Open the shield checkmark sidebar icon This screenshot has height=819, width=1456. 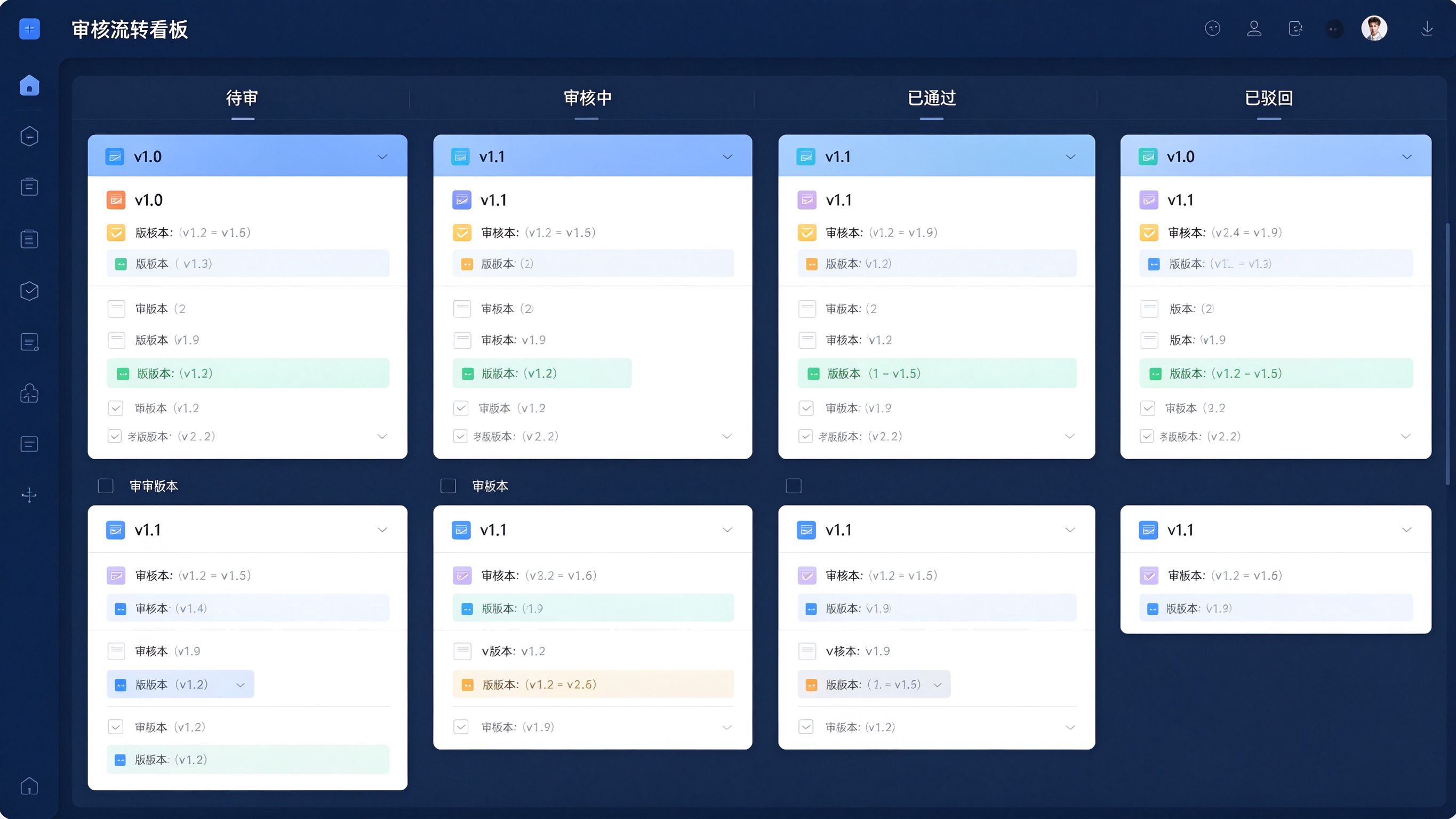(x=29, y=291)
